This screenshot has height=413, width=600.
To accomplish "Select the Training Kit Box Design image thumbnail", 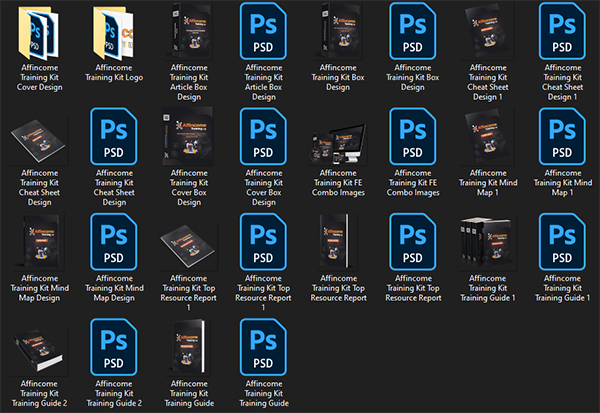I will coord(338,31).
